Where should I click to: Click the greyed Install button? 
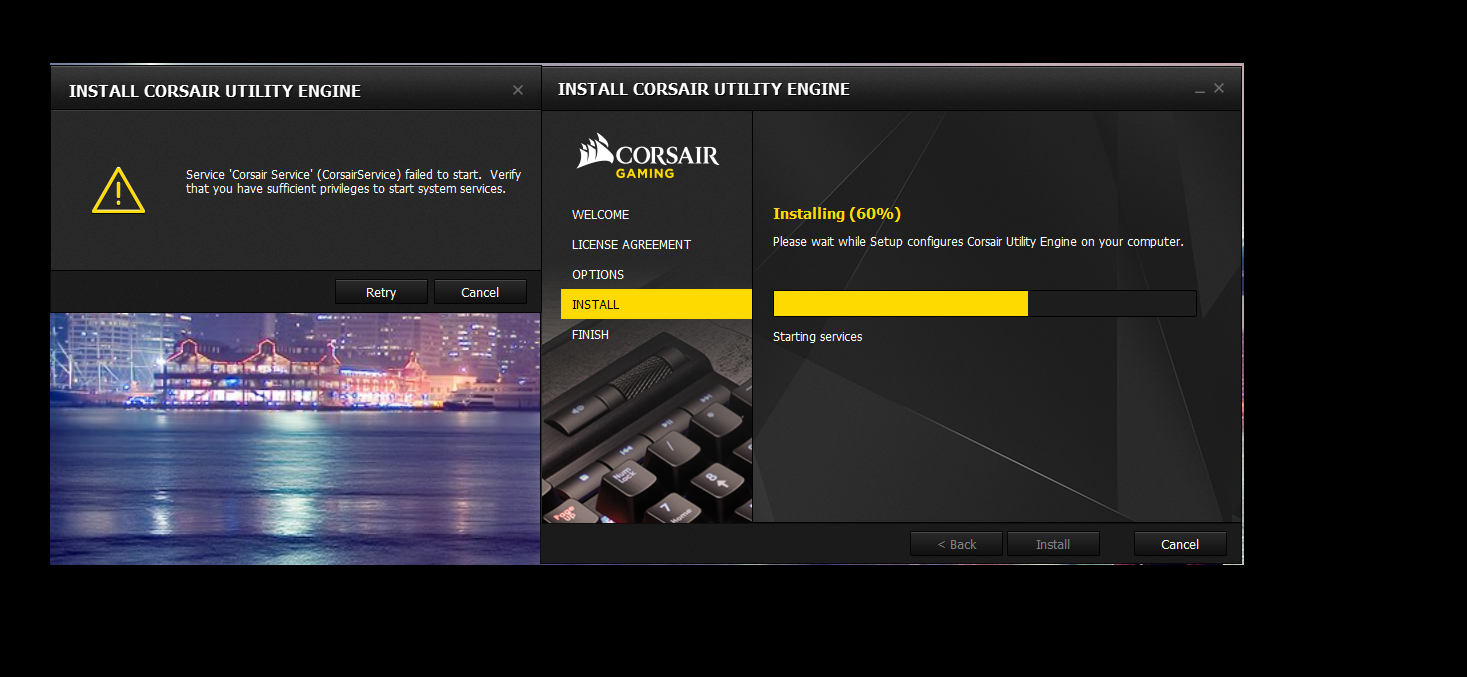(x=1053, y=544)
